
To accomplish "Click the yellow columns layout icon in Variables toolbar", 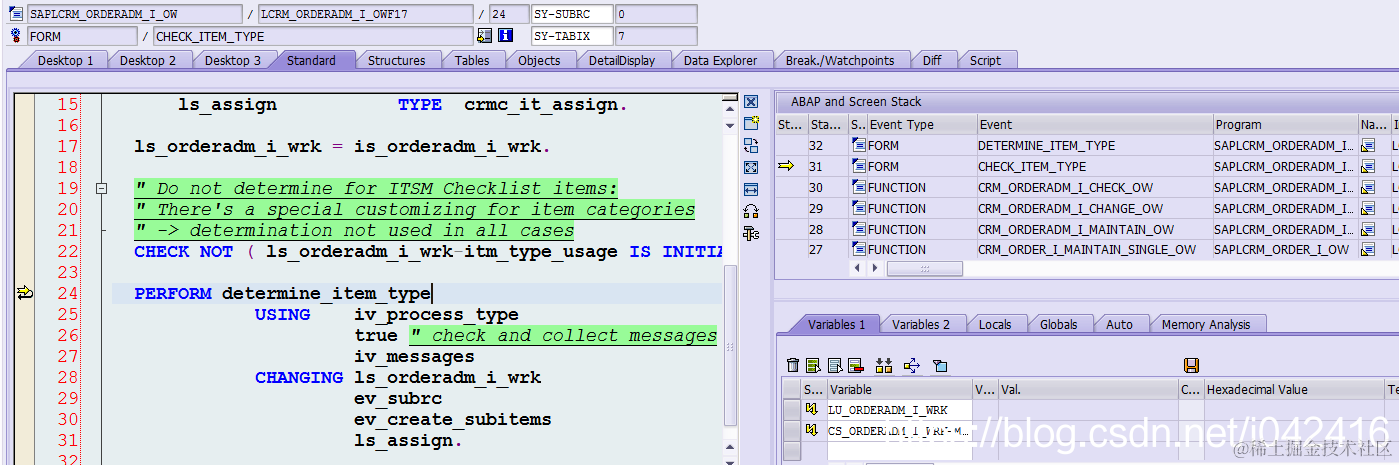I will point(883,366).
